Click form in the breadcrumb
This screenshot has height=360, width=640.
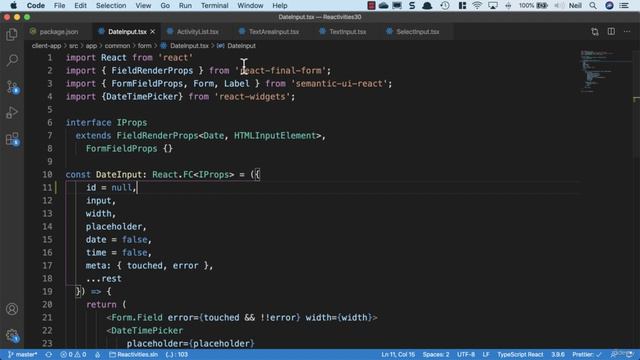[x=144, y=46]
